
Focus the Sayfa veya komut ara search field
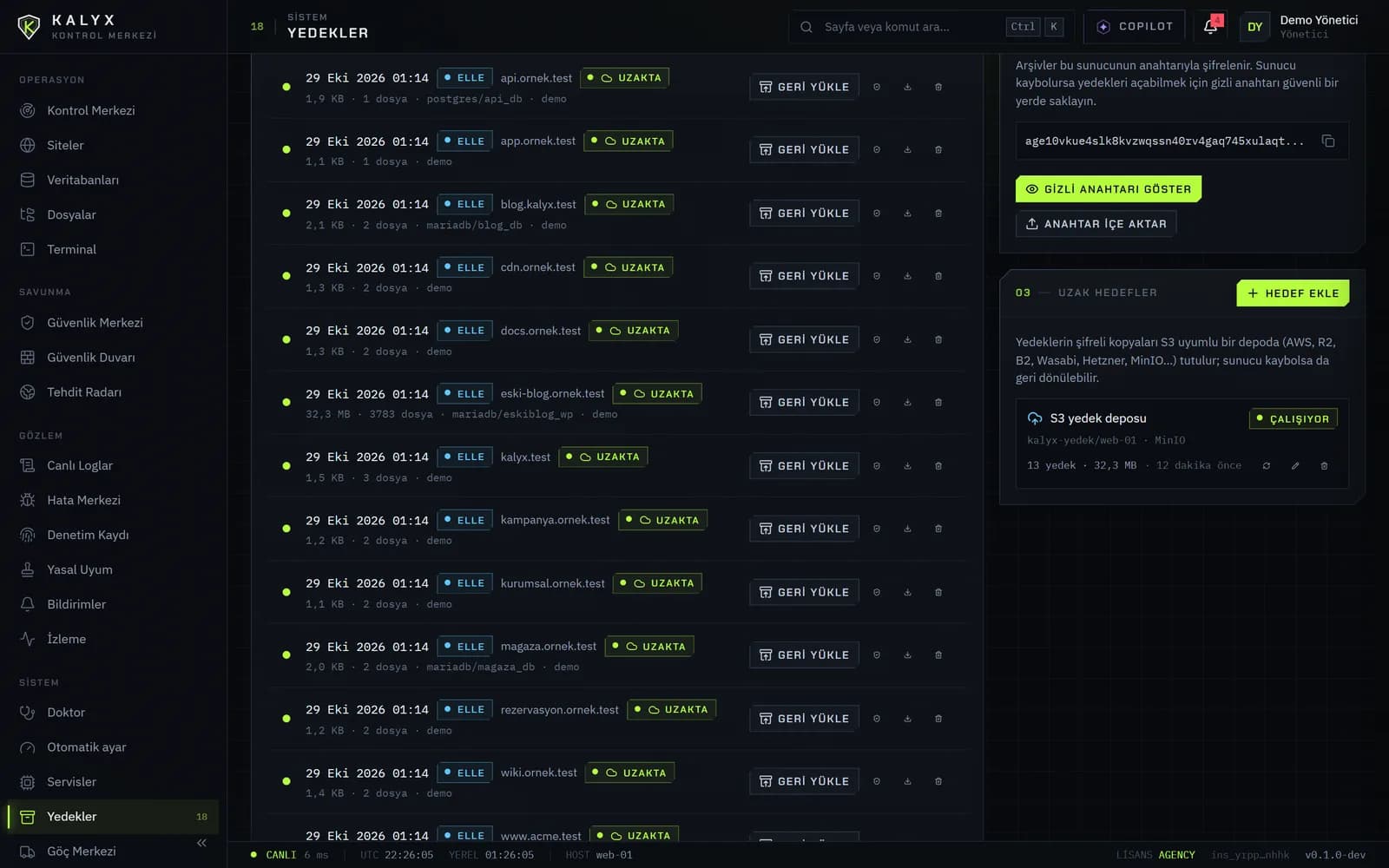pyautogui.click(x=931, y=27)
